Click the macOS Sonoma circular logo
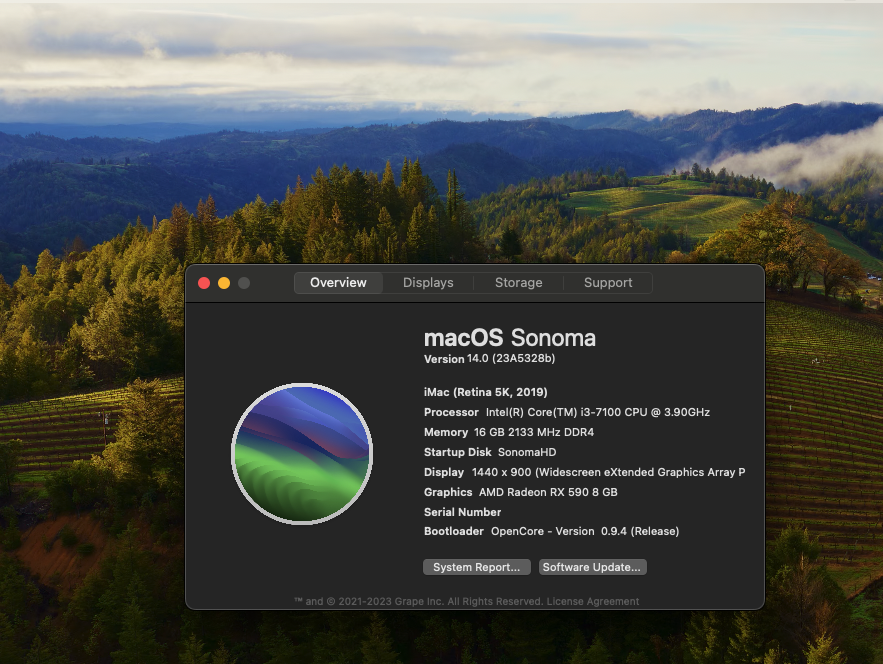Viewport: 883px width, 664px height. tap(302, 453)
